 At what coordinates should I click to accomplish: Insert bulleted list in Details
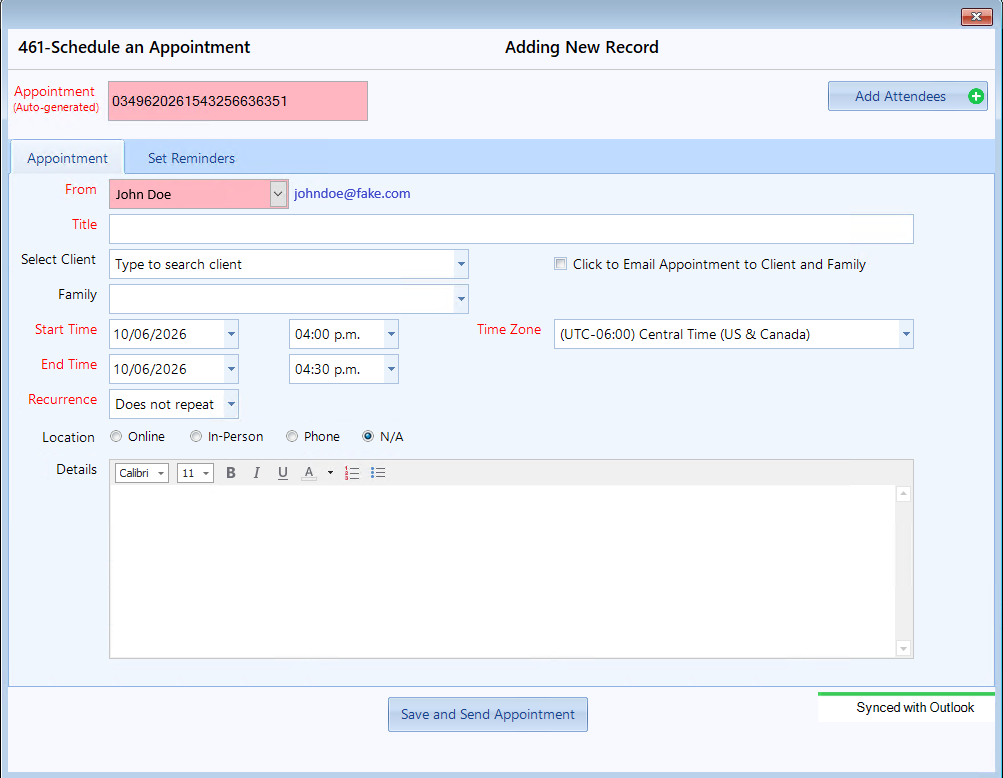pyautogui.click(x=378, y=473)
